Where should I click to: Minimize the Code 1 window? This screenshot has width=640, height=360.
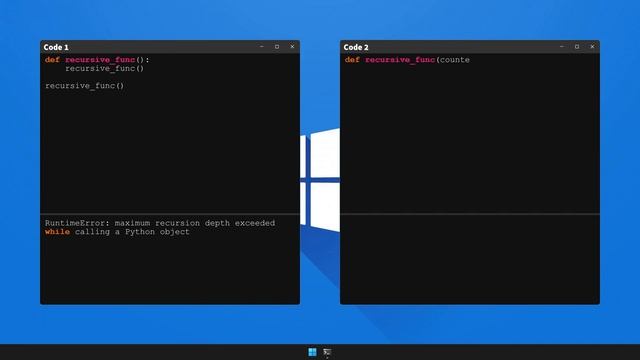tap(262, 47)
